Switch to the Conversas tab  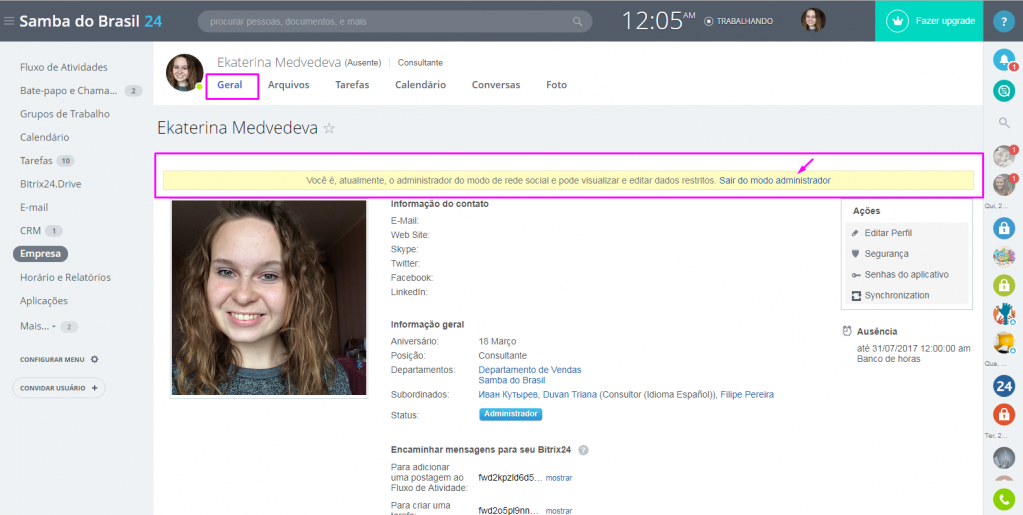496,85
